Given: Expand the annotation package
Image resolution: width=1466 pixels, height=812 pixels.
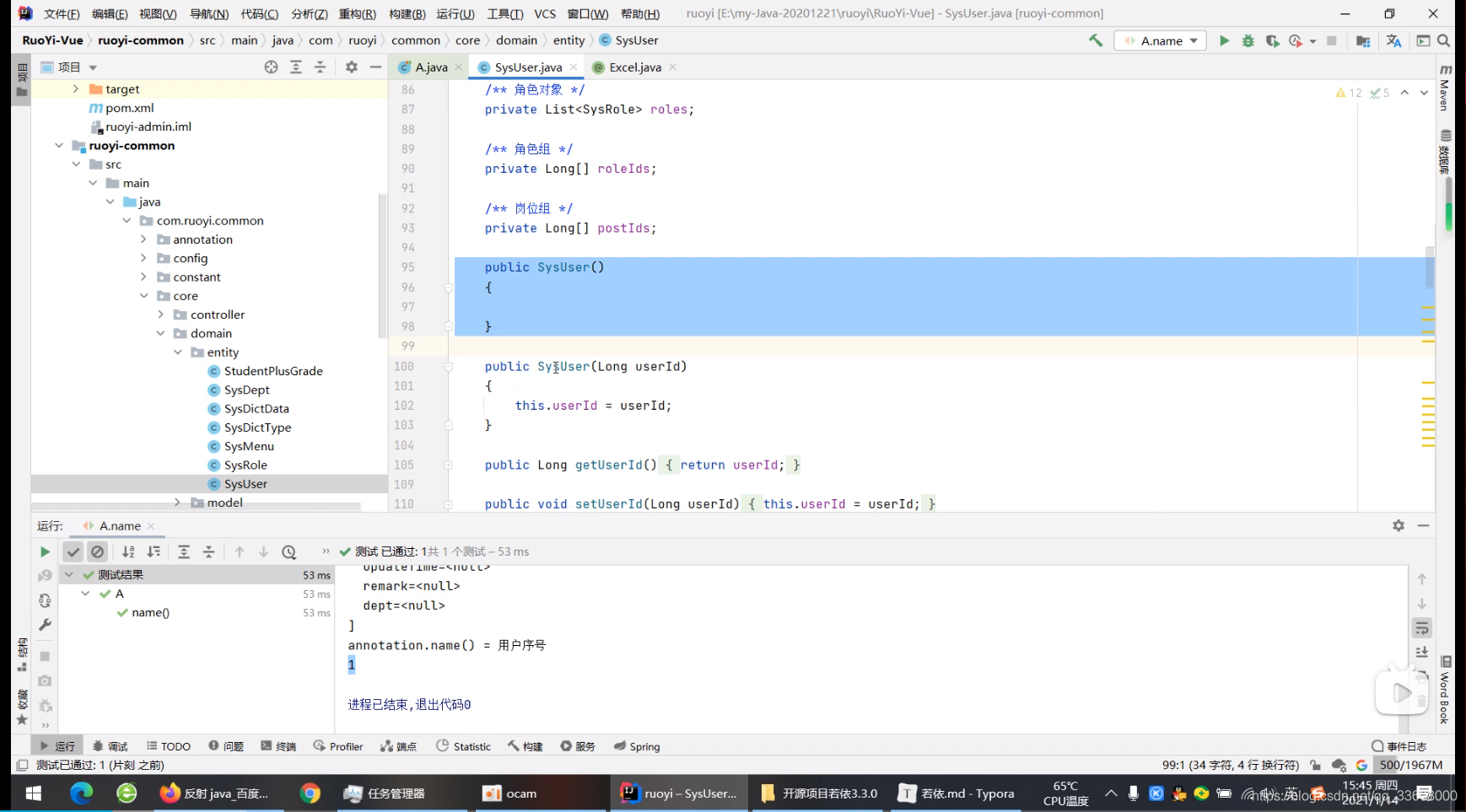Looking at the screenshot, I should click(143, 239).
